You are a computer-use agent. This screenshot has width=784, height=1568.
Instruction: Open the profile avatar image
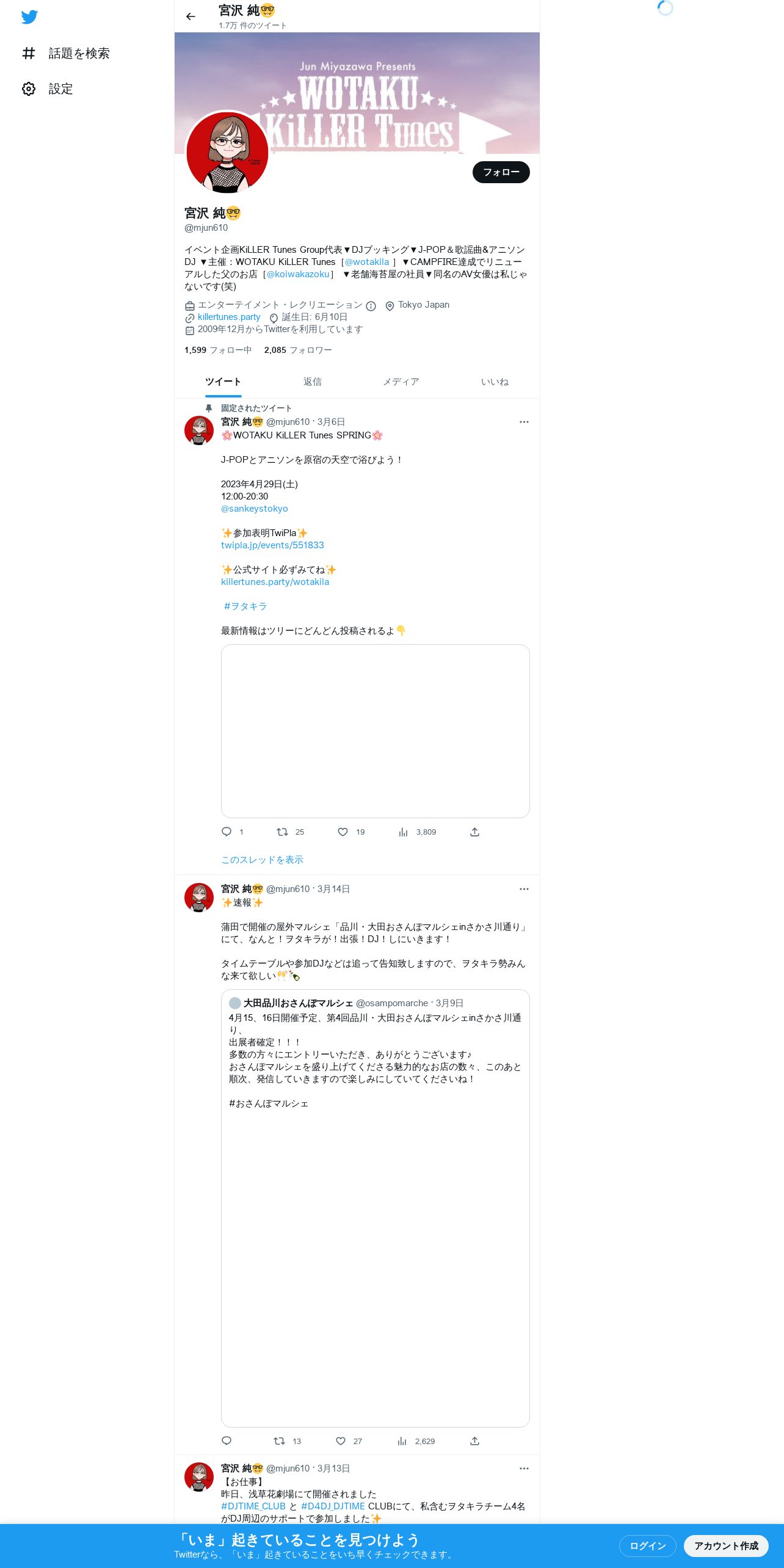click(227, 153)
